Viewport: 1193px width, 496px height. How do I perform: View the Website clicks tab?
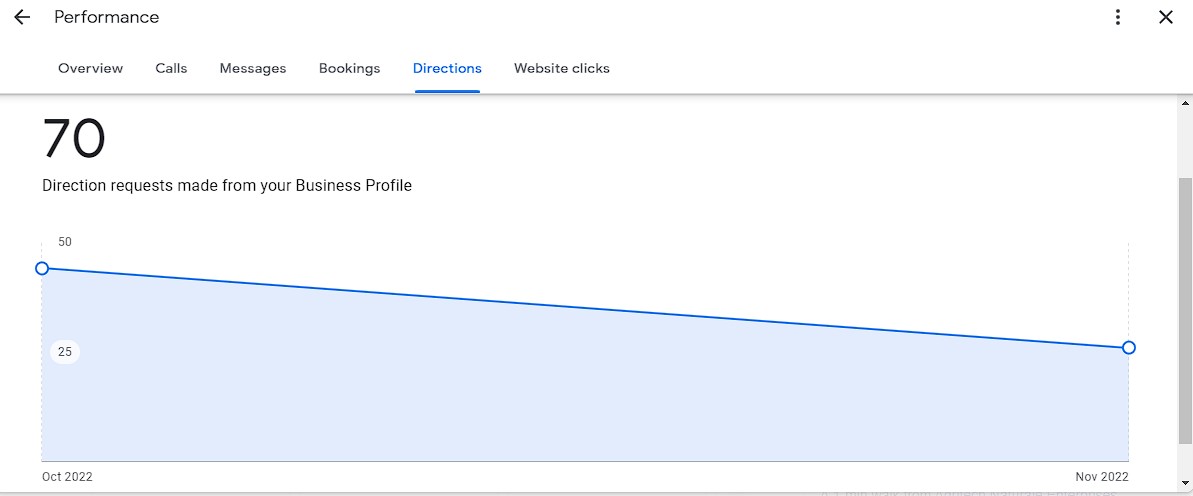click(x=561, y=69)
